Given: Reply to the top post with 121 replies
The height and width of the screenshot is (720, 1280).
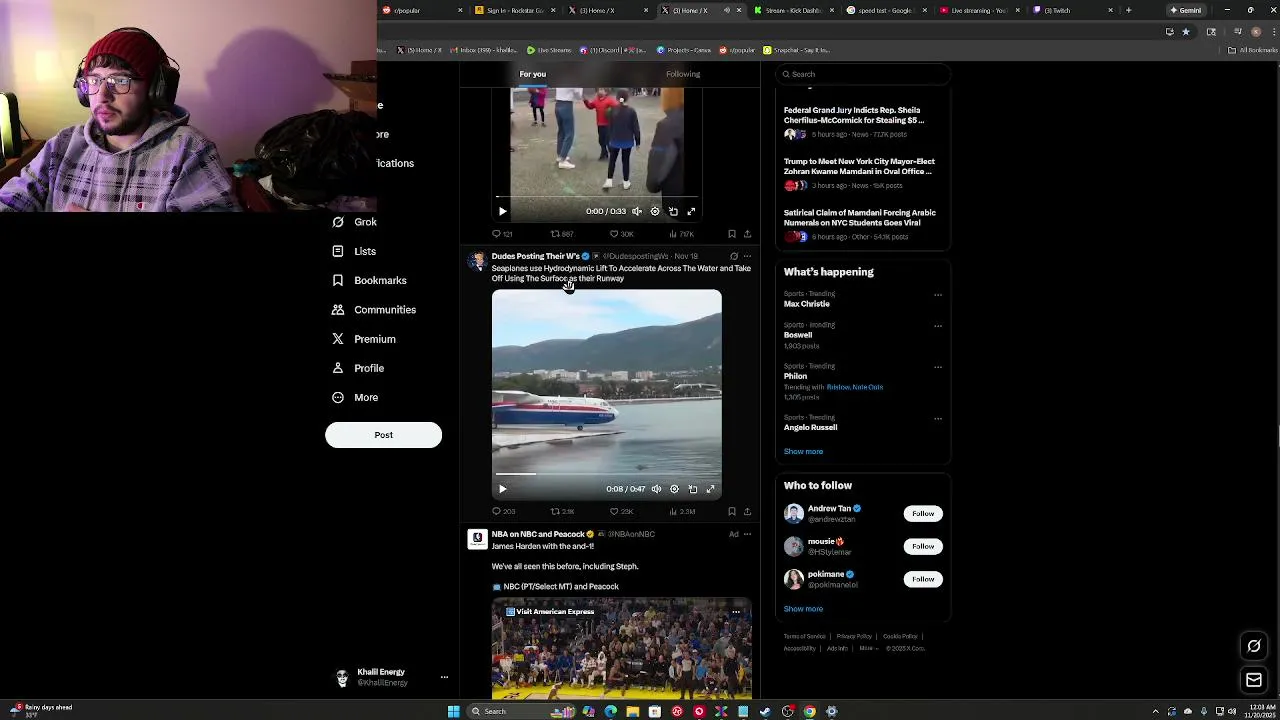Looking at the screenshot, I should [502, 234].
